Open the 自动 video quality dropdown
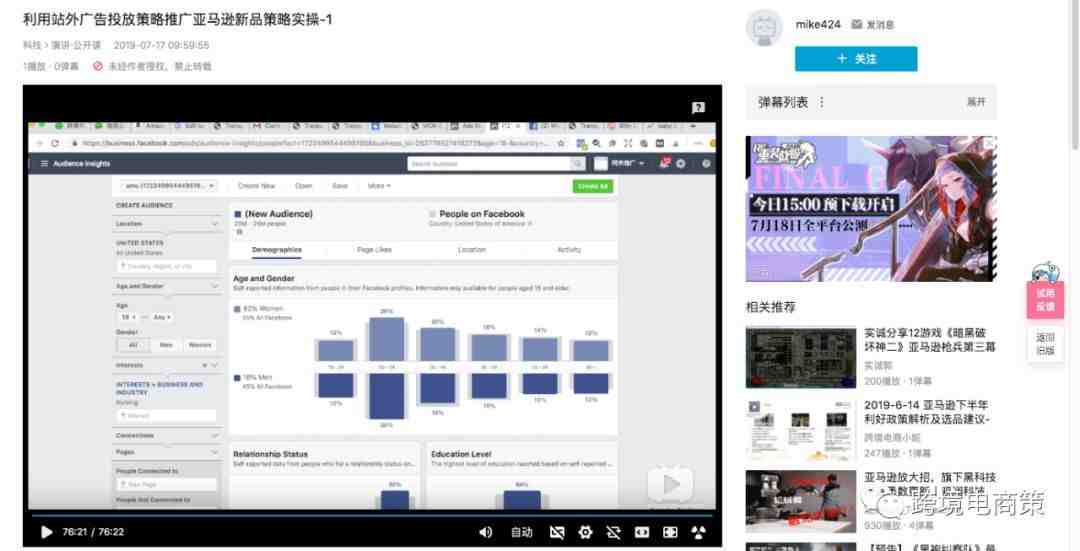 point(521,532)
